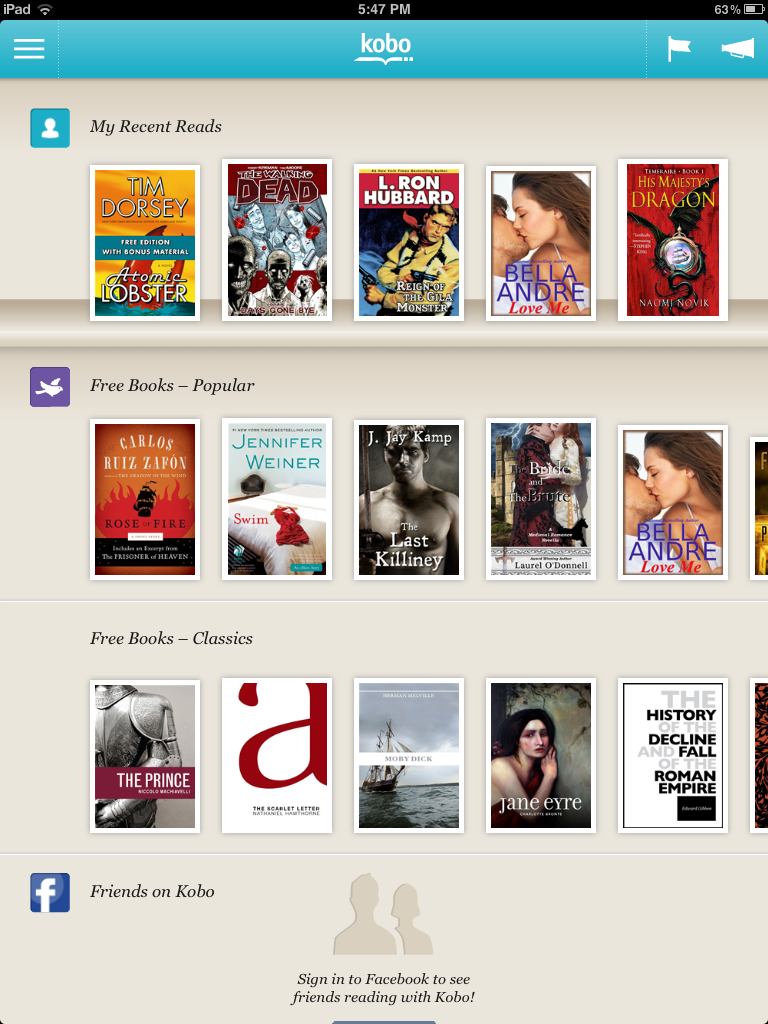The height and width of the screenshot is (1024, 768).
Task: Open The Prince by Machiavelli
Action: pos(145,756)
